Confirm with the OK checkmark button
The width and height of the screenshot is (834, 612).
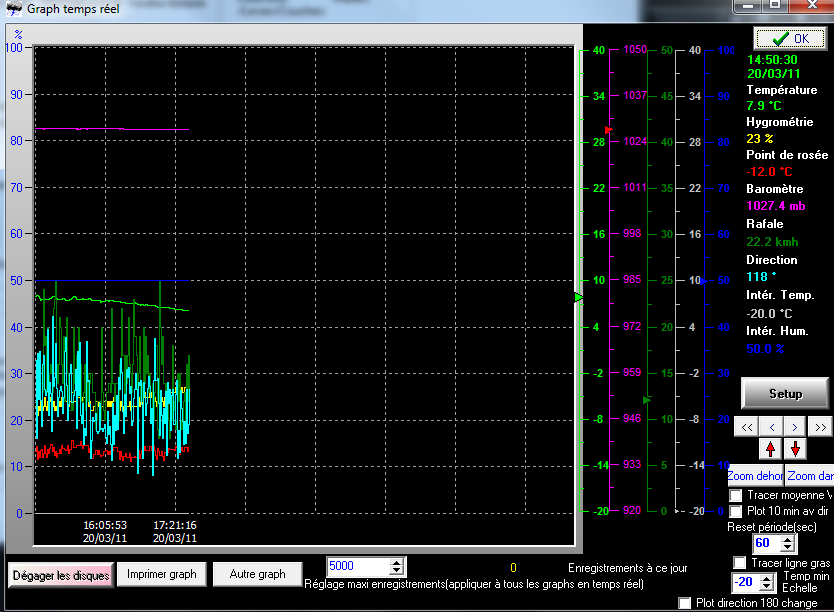(x=790, y=39)
